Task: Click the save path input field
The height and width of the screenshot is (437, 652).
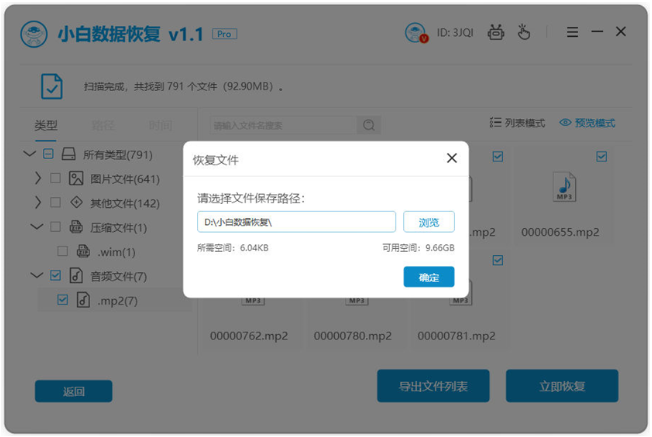Action: (x=296, y=222)
